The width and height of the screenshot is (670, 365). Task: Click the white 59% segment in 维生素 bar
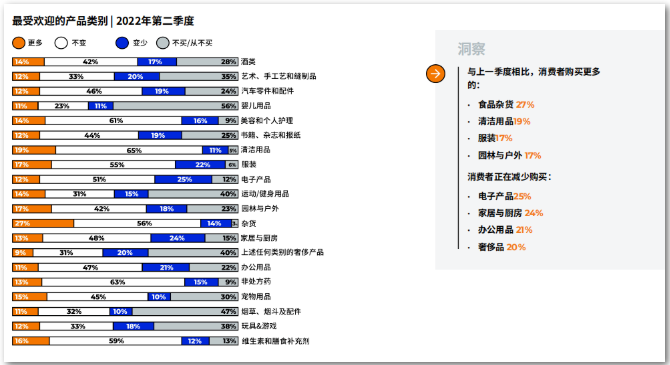[115, 341]
